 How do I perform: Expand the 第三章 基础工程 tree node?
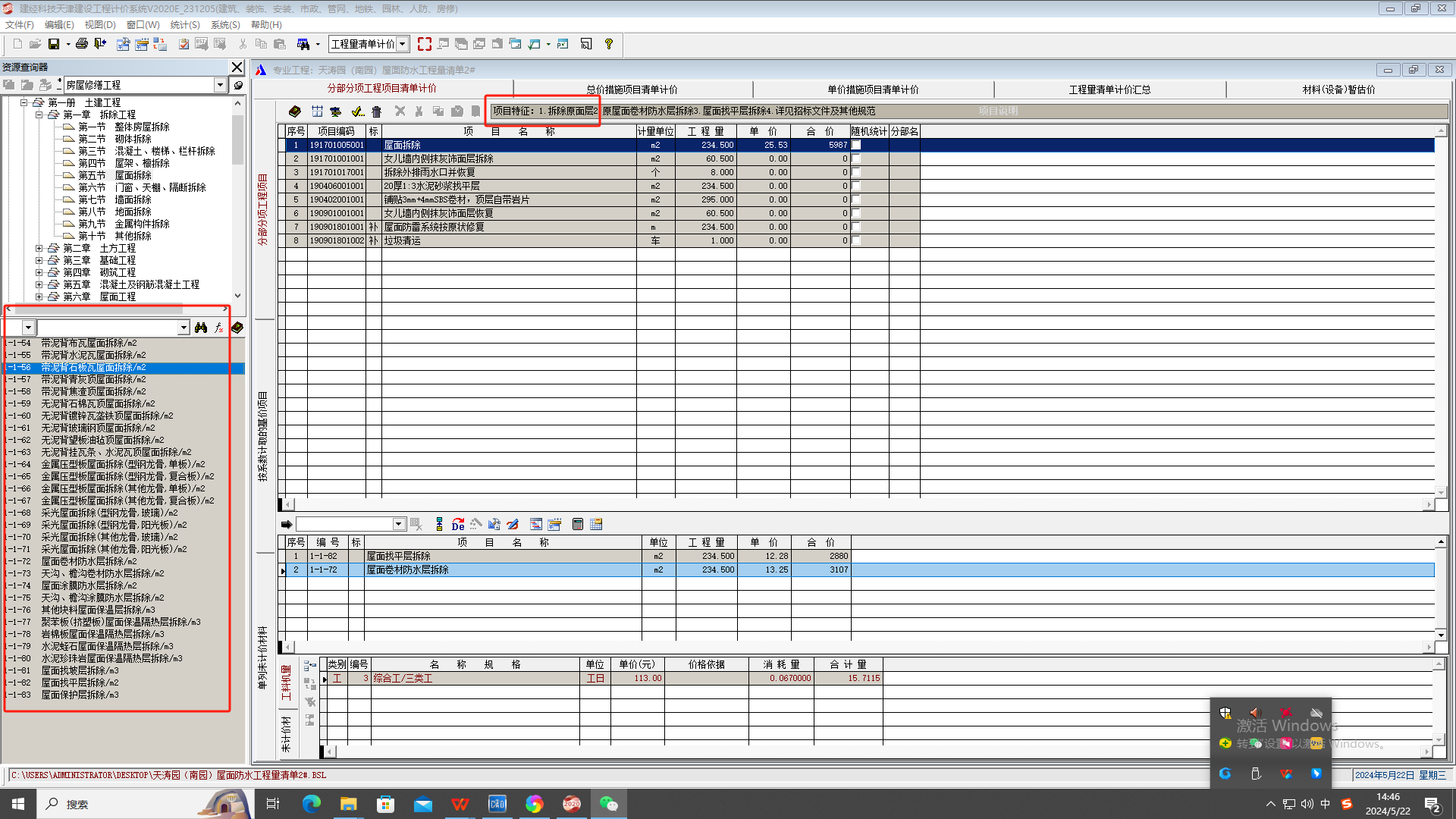[x=39, y=260]
